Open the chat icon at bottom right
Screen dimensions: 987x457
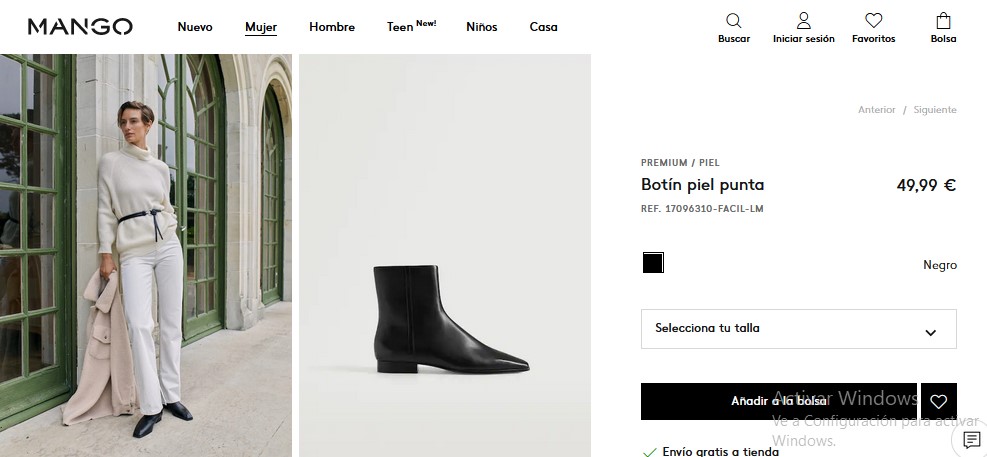click(971, 440)
